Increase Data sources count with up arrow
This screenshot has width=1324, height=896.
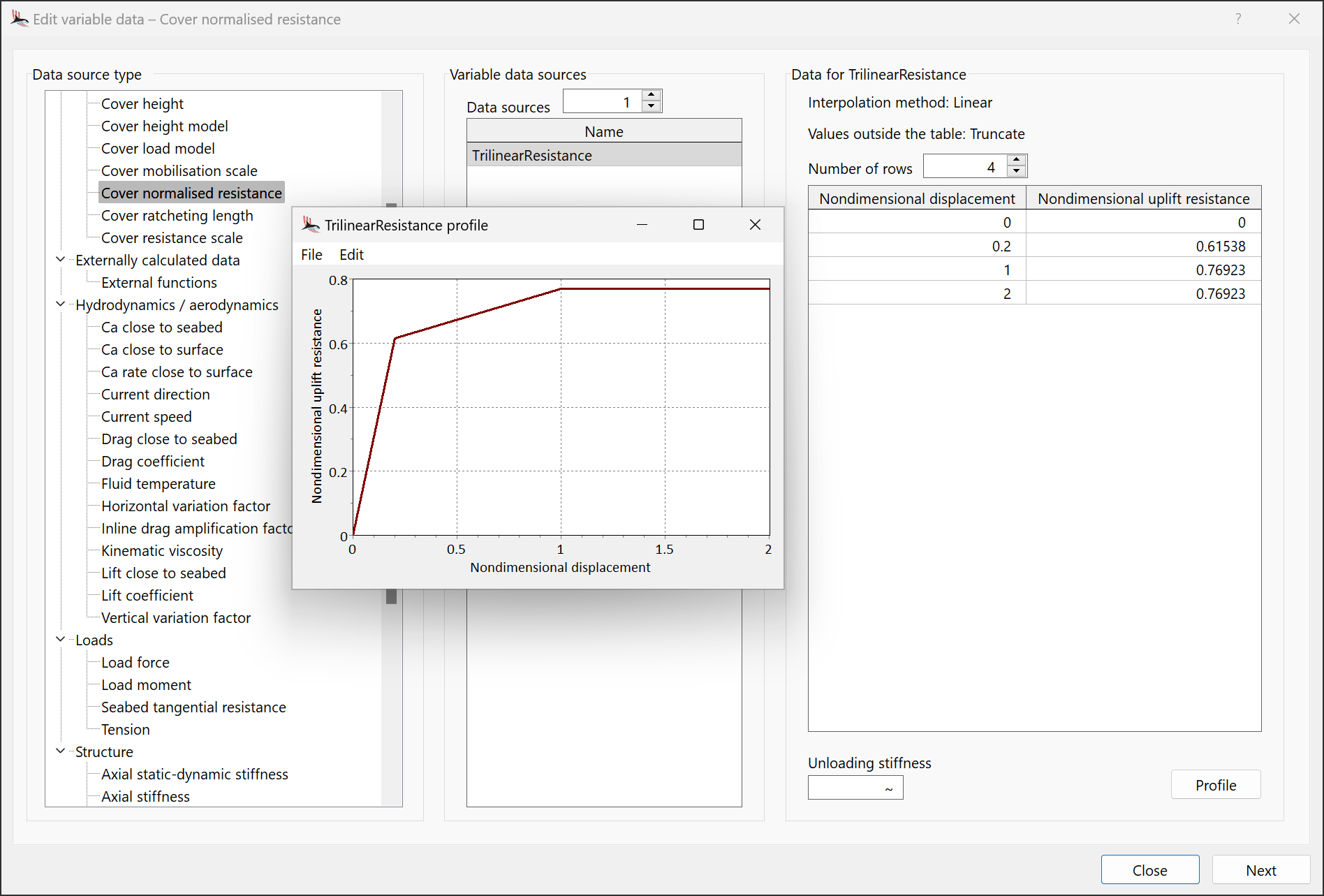pos(652,95)
